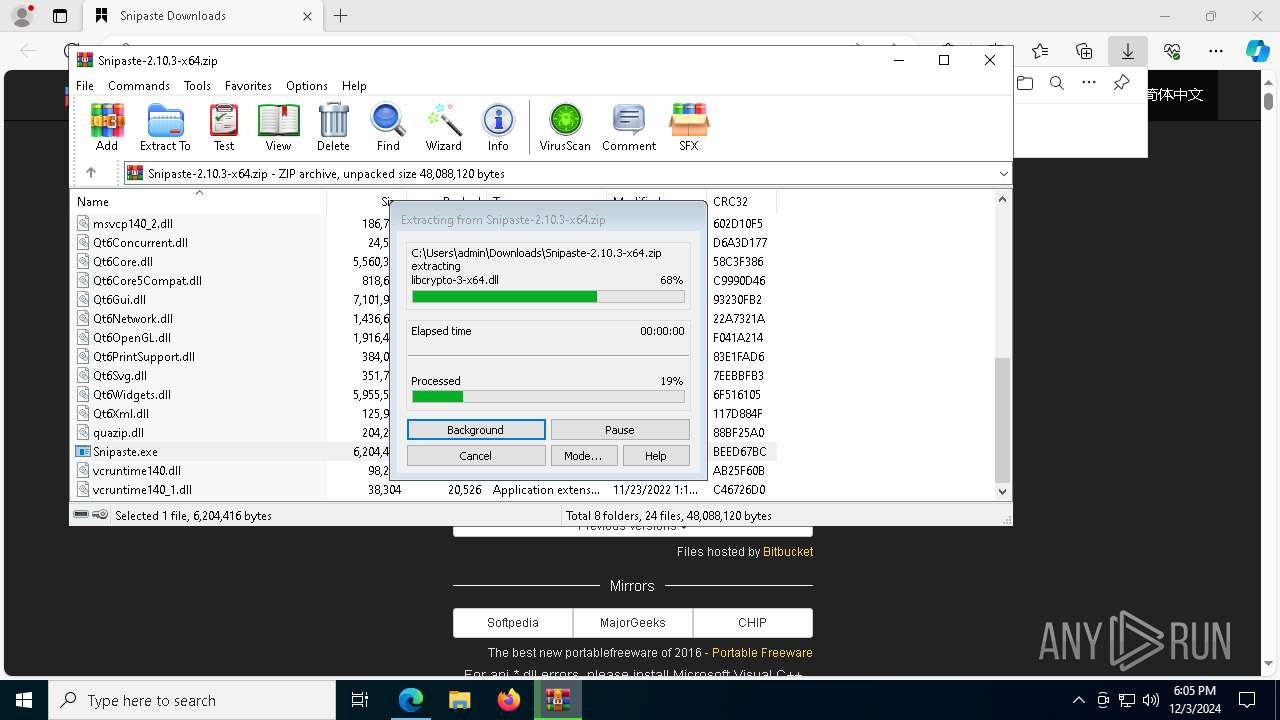1280x720 pixels.
Task: Open Firefox from taskbar
Action: click(509, 700)
